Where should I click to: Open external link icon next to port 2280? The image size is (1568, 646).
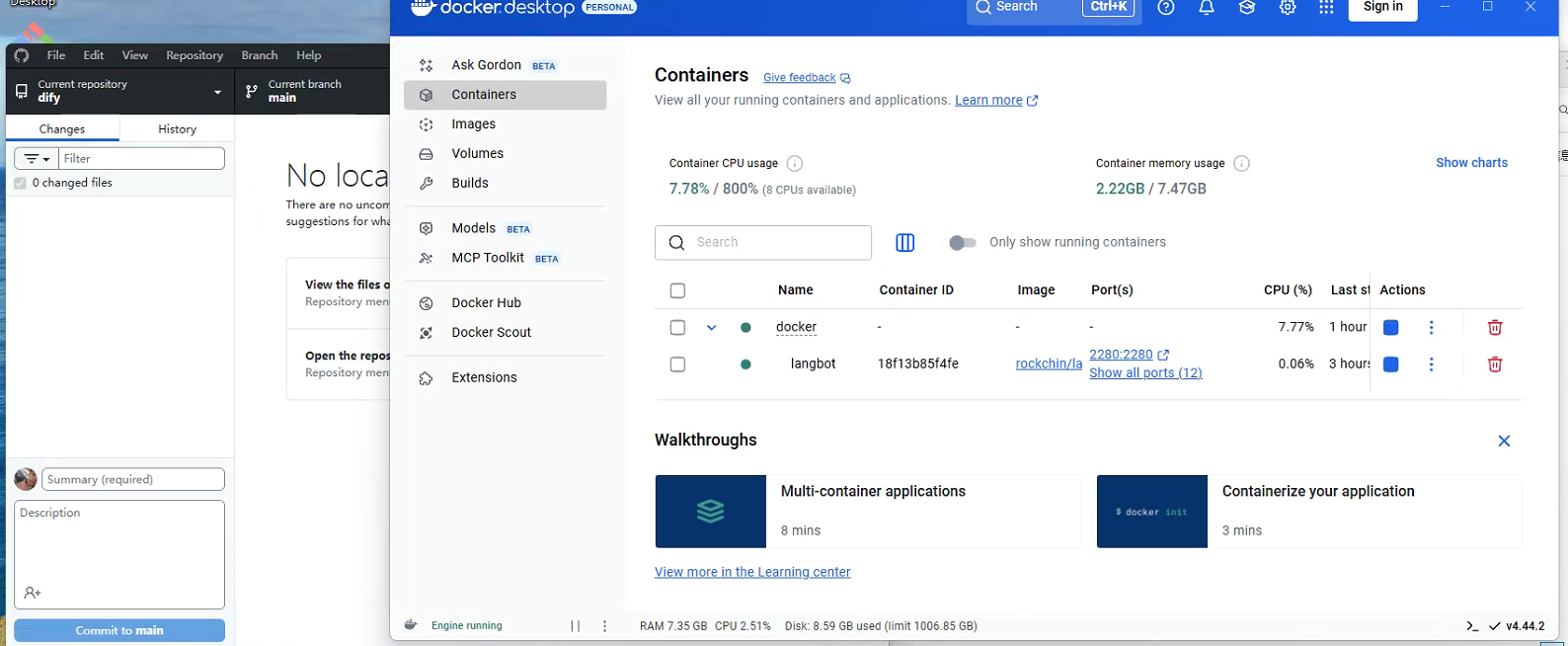pos(1163,356)
